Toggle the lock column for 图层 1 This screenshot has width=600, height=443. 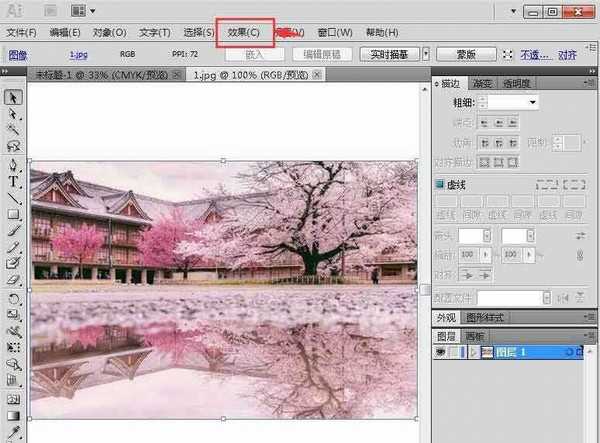455,352
